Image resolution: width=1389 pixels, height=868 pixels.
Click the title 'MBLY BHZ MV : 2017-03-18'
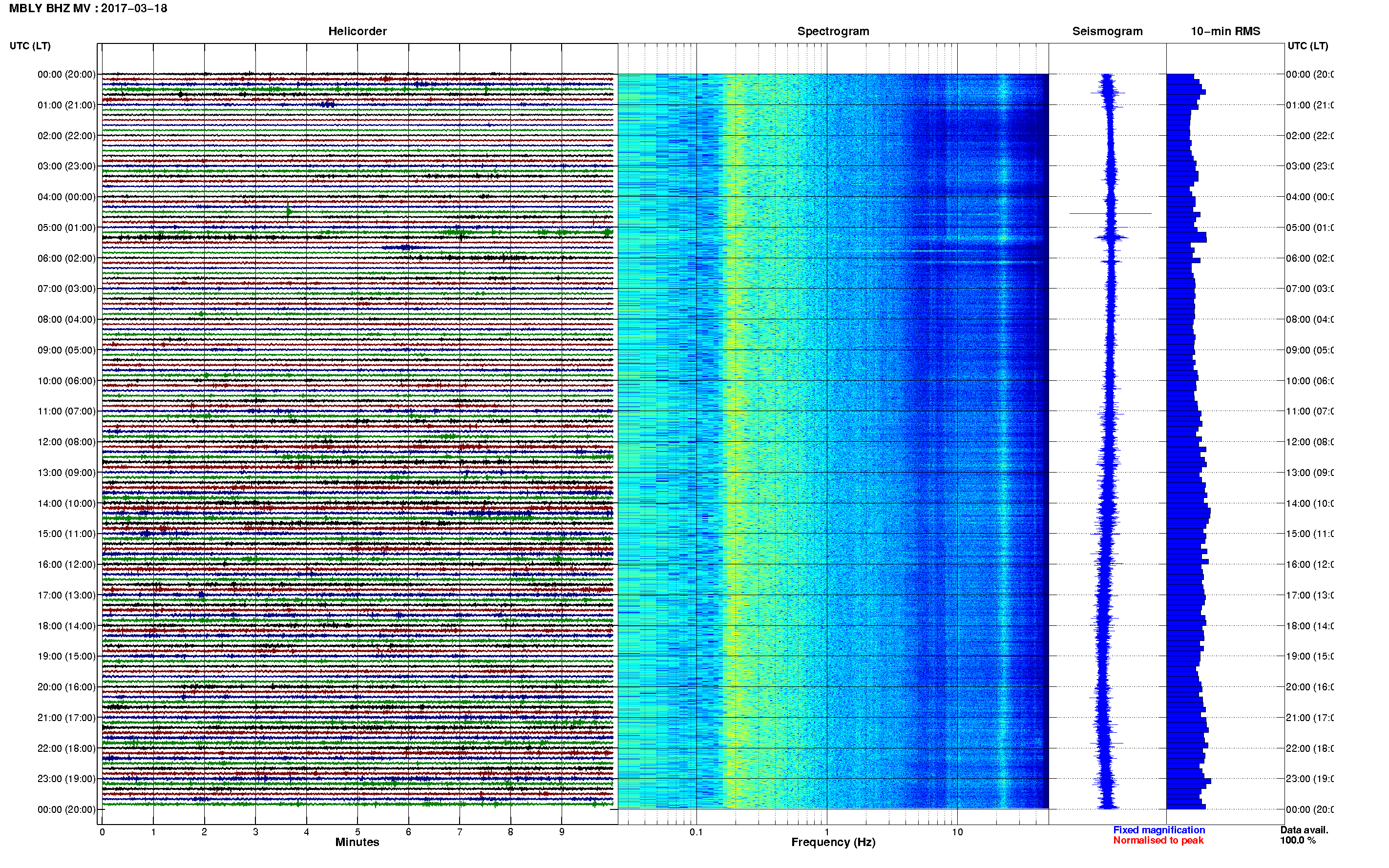pyautogui.click(x=88, y=9)
